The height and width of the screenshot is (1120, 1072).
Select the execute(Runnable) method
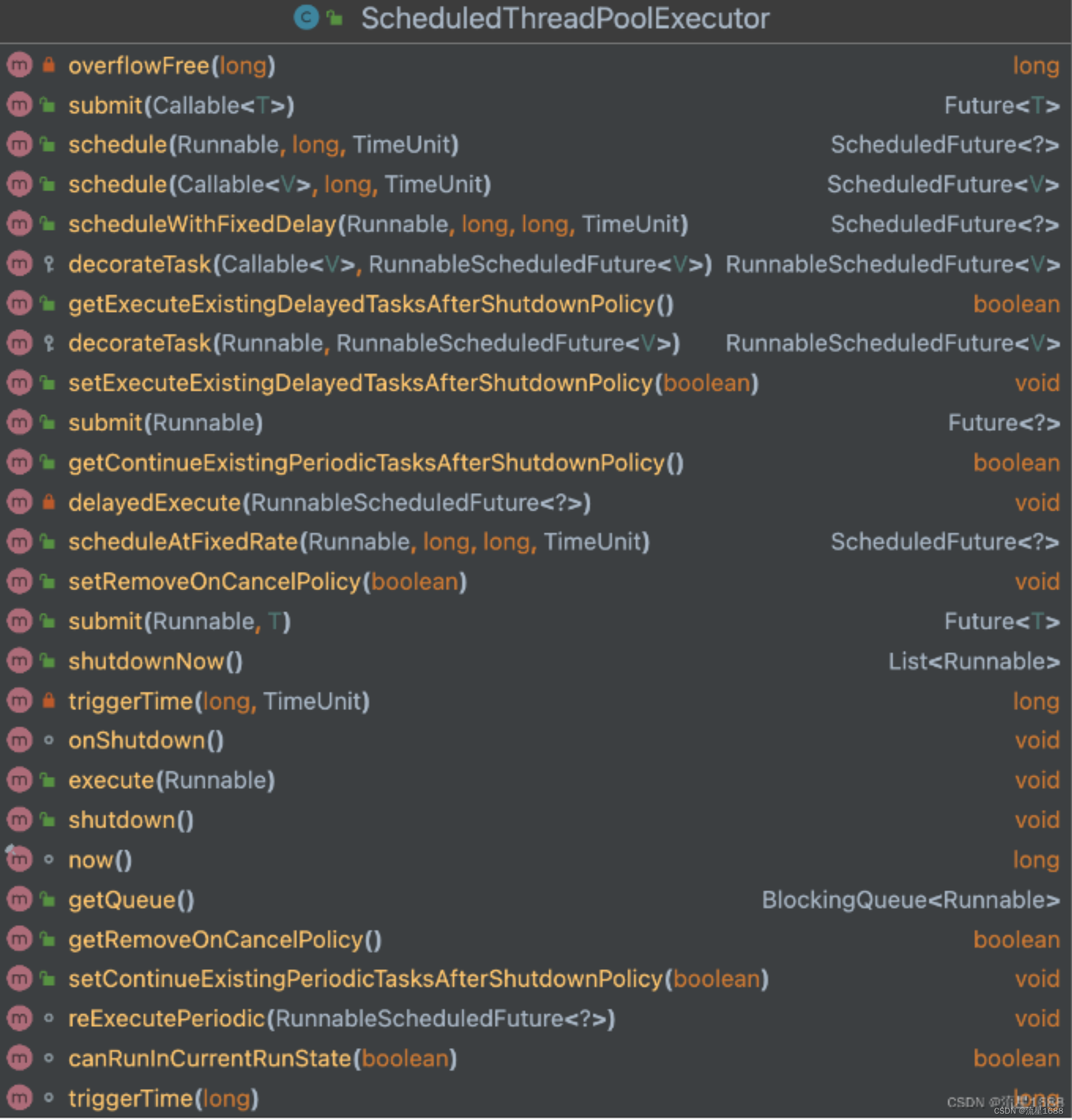pyautogui.click(x=171, y=781)
